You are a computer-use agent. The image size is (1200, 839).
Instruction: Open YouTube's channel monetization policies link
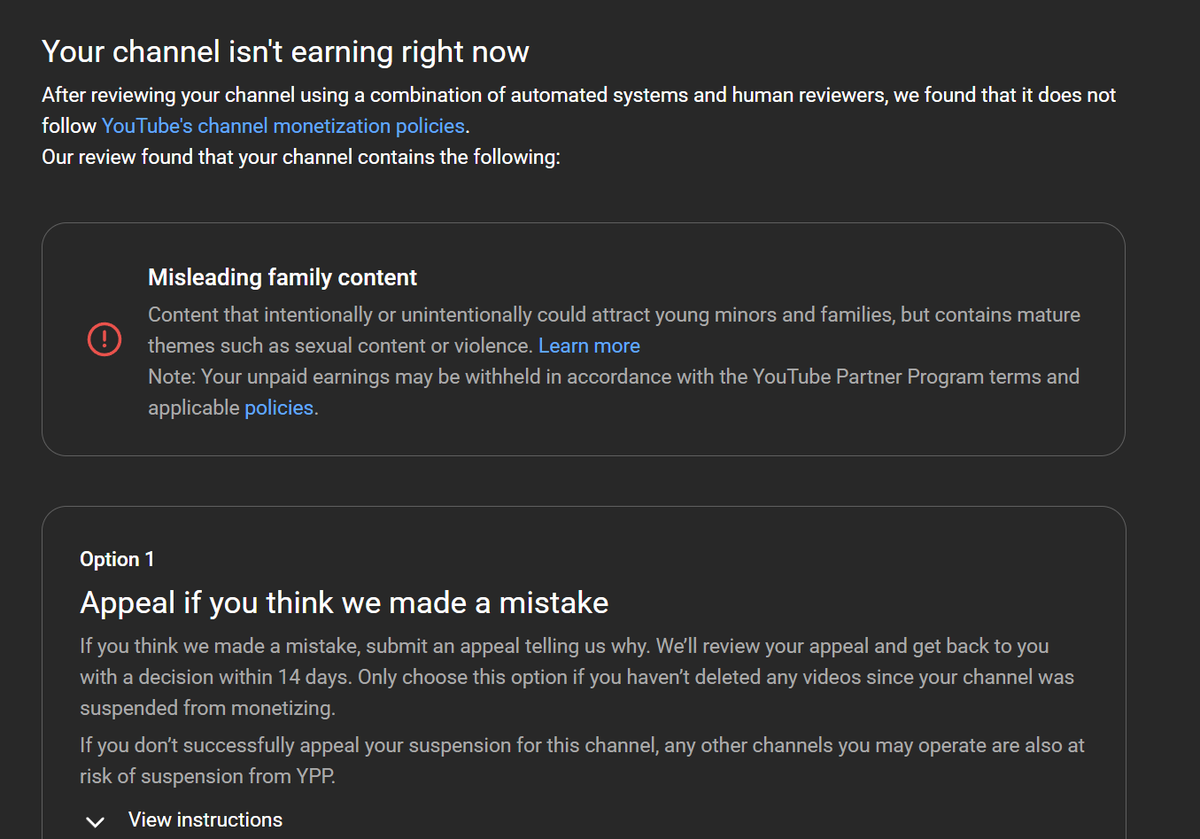pos(283,126)
